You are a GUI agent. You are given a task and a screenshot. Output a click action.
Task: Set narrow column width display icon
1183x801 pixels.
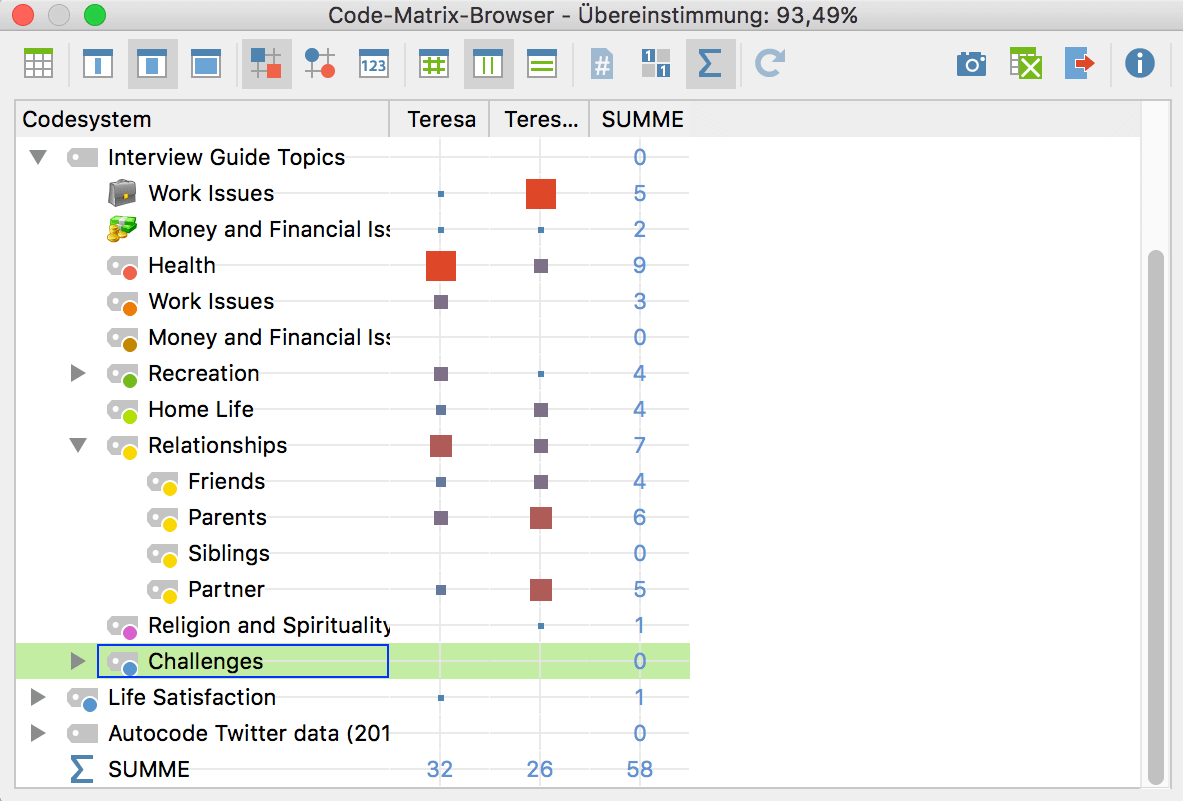pos(98,64)
